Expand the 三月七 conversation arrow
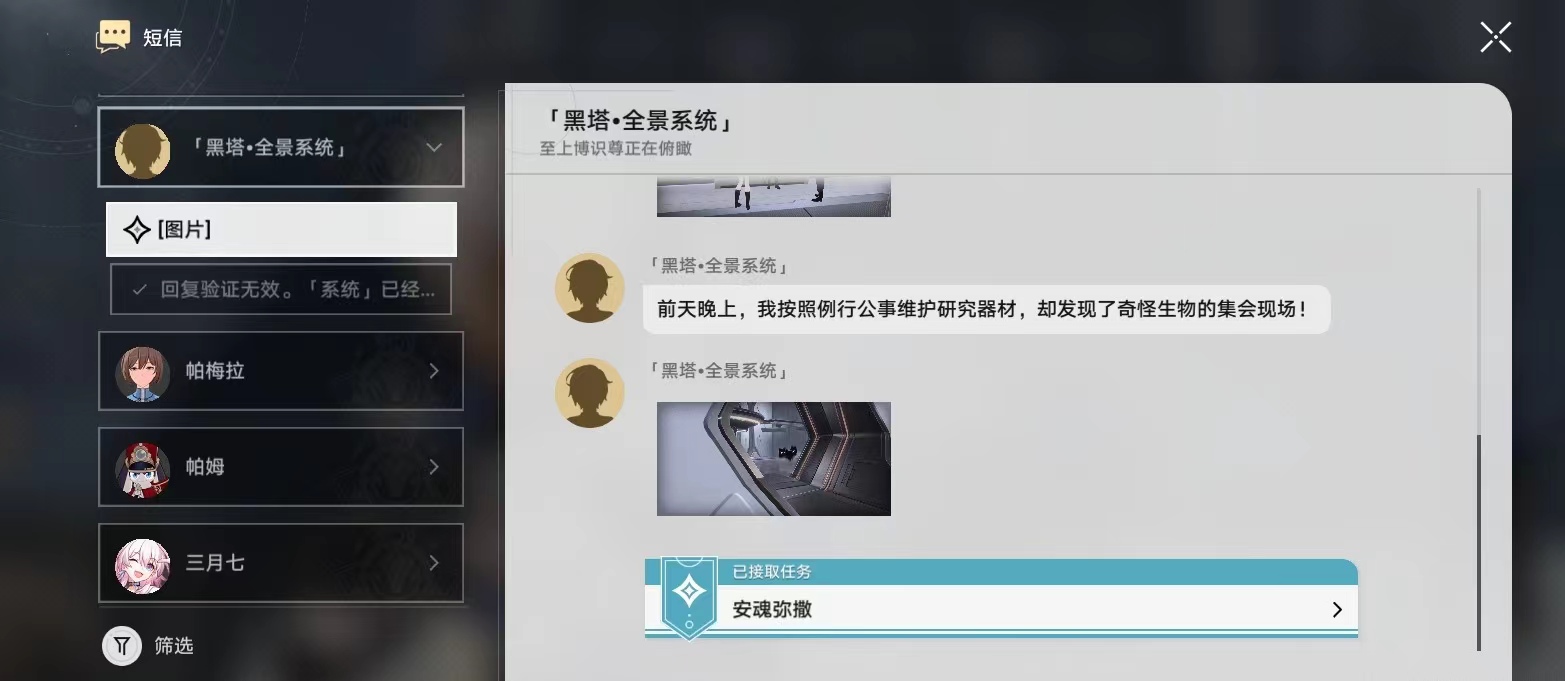The height and width of the screenshot is (681, 1565). point(434,563)
